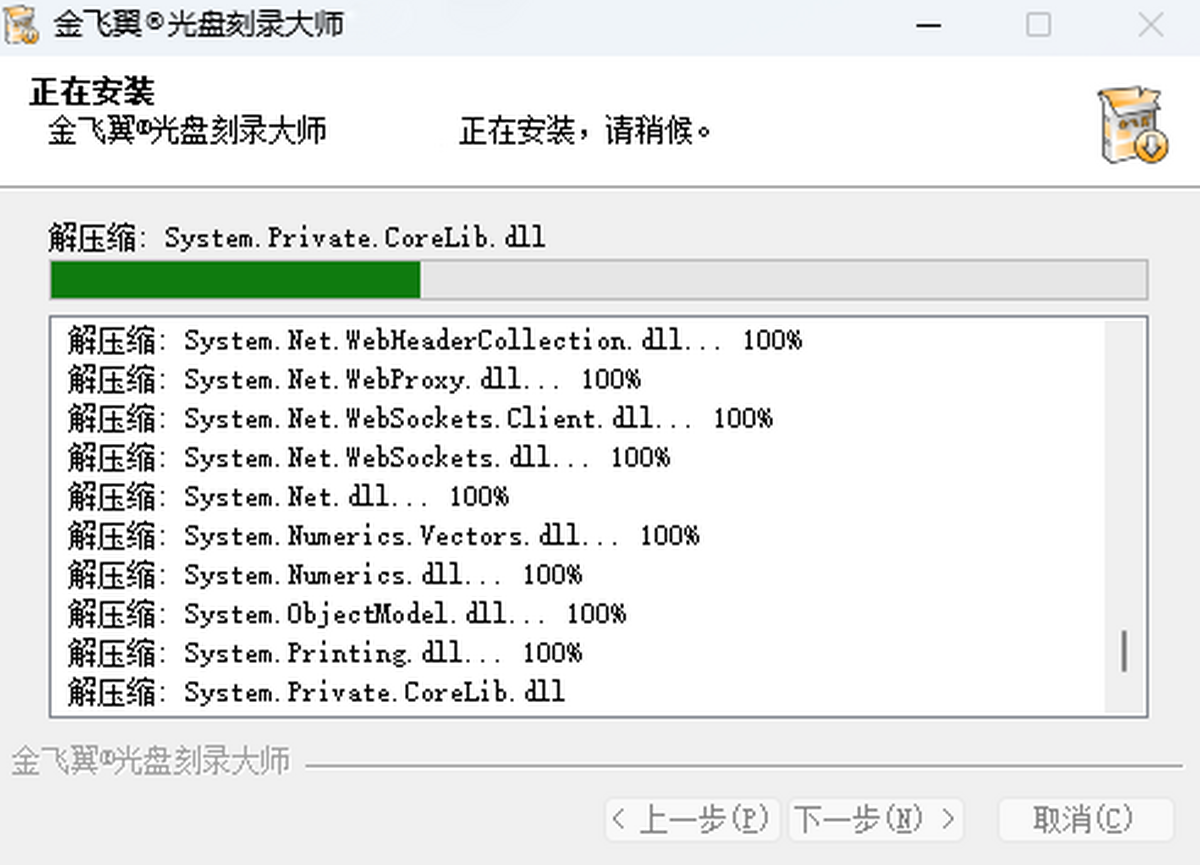Click the install box icon in the header
This screenshot has height=865, width=1200.
(x=1133, y=126)
